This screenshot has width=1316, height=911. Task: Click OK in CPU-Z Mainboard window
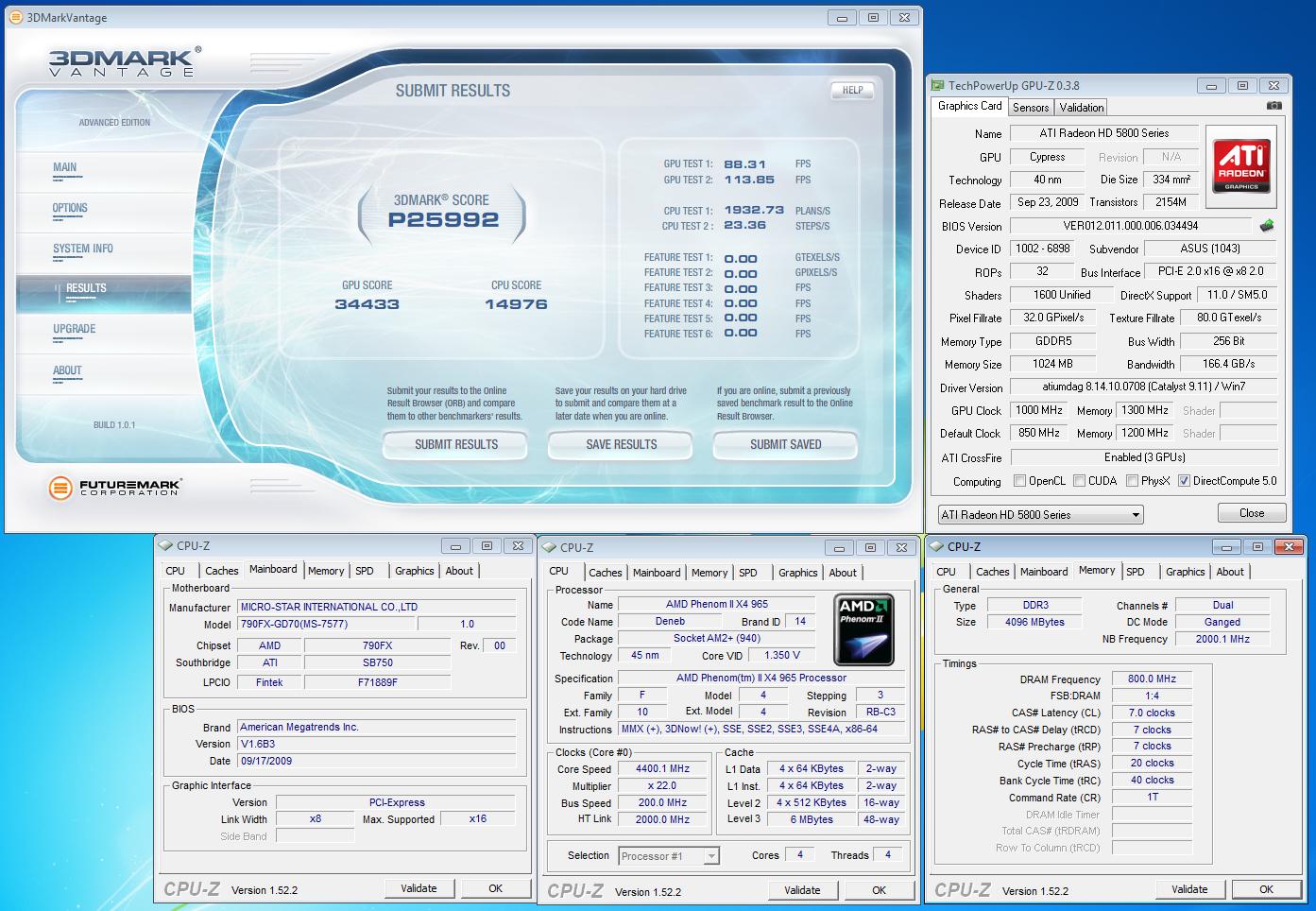coord(495,888)
